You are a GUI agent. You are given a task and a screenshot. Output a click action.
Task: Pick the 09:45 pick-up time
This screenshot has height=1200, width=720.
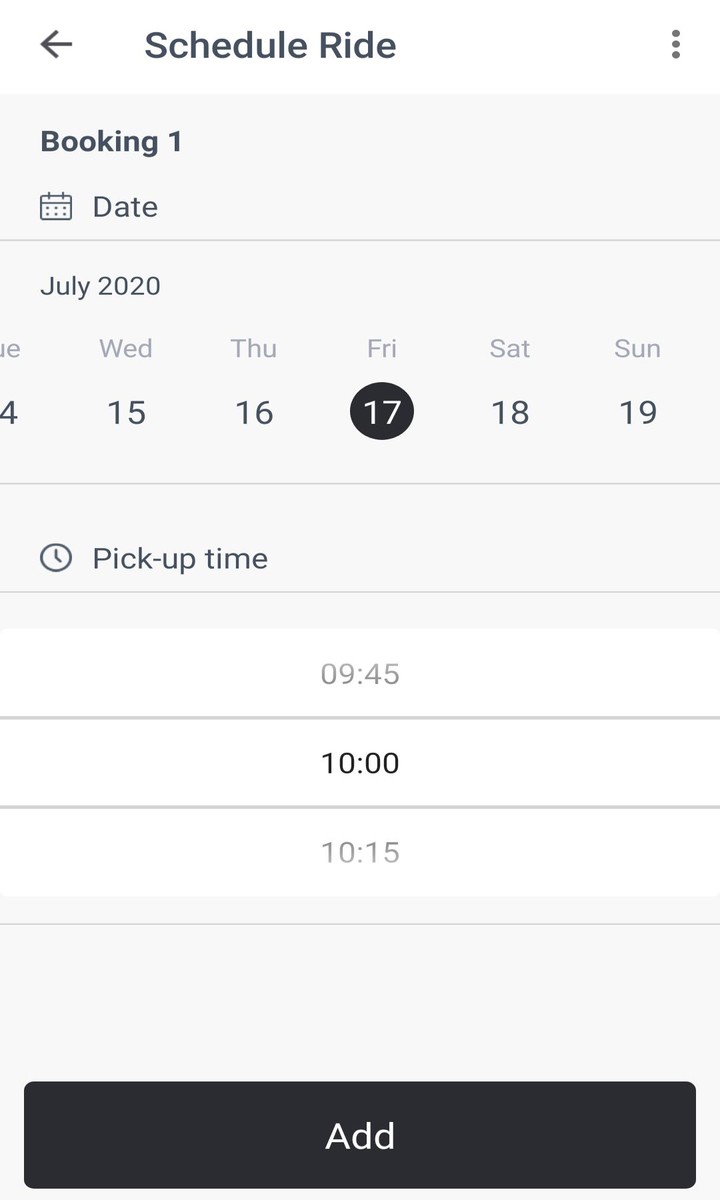360,674
